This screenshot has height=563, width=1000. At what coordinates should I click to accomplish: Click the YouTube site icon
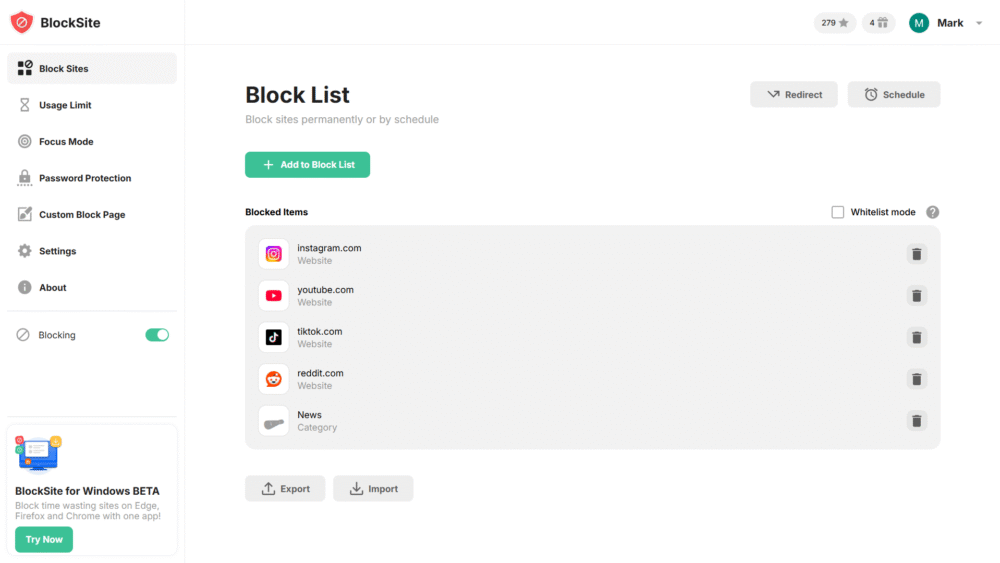[274, 296]
